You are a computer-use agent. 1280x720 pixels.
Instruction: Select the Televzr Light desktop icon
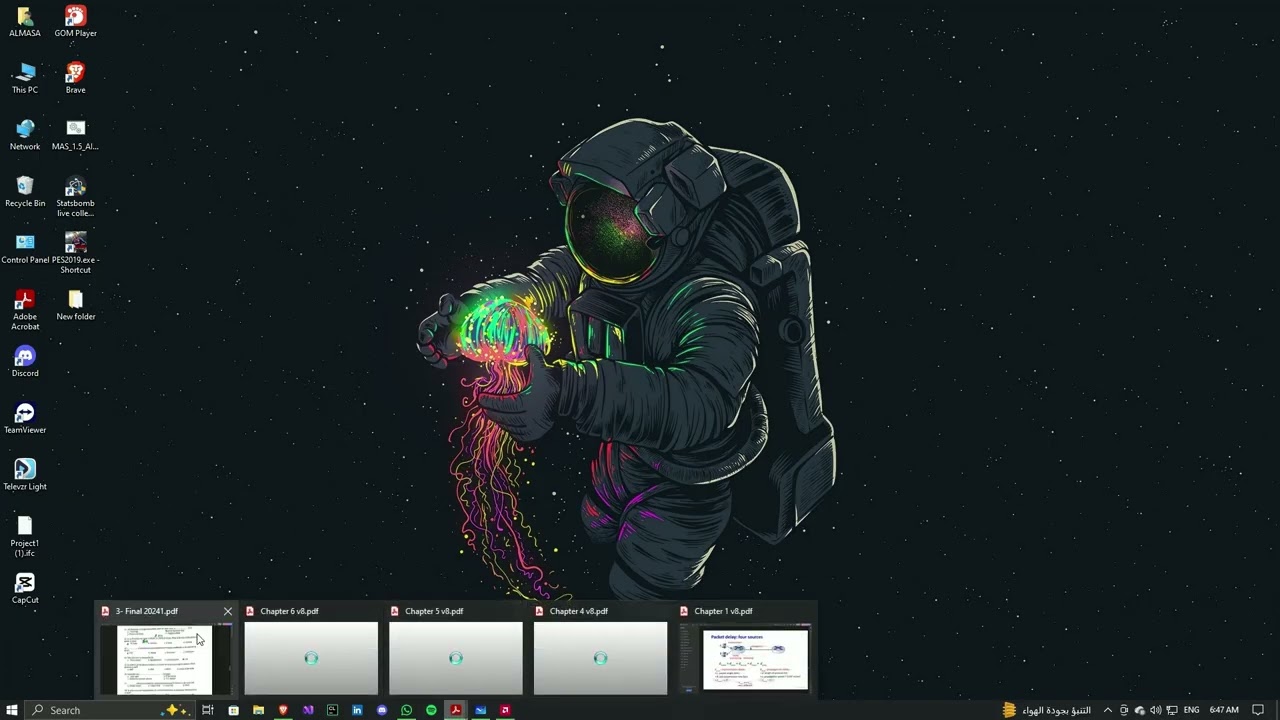point(25,476)
